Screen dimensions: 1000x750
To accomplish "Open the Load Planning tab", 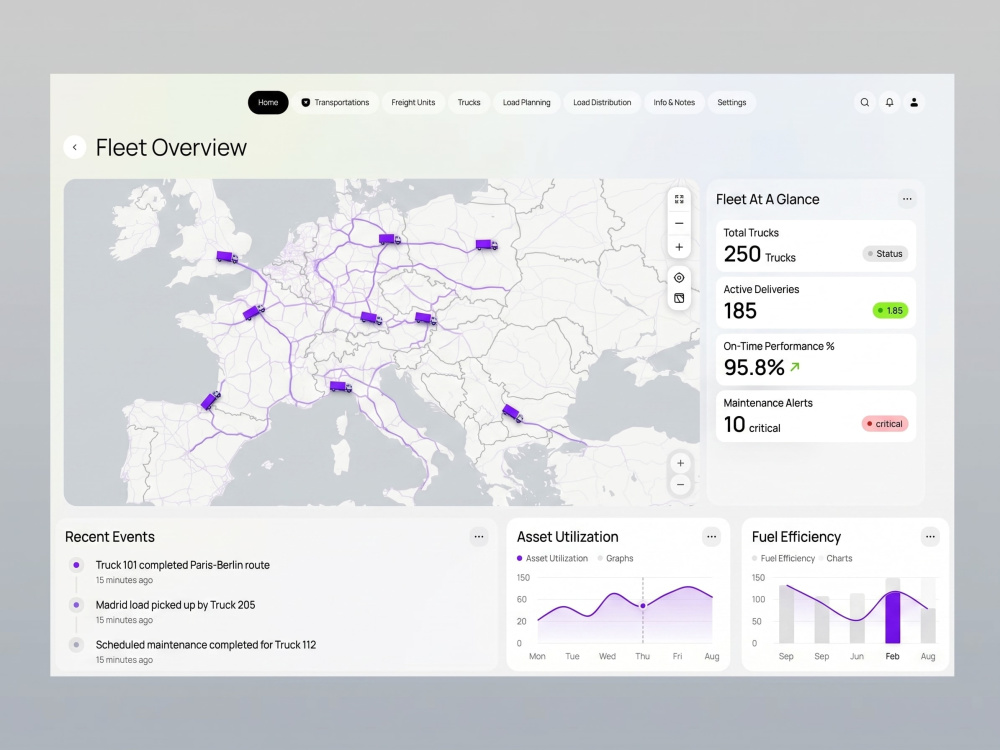I will click(526, 102).
